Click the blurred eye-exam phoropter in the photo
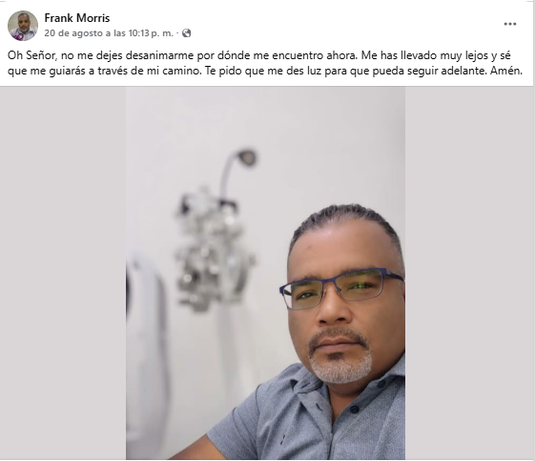Screen dimensions: 535x461 [x=214, y=251]
